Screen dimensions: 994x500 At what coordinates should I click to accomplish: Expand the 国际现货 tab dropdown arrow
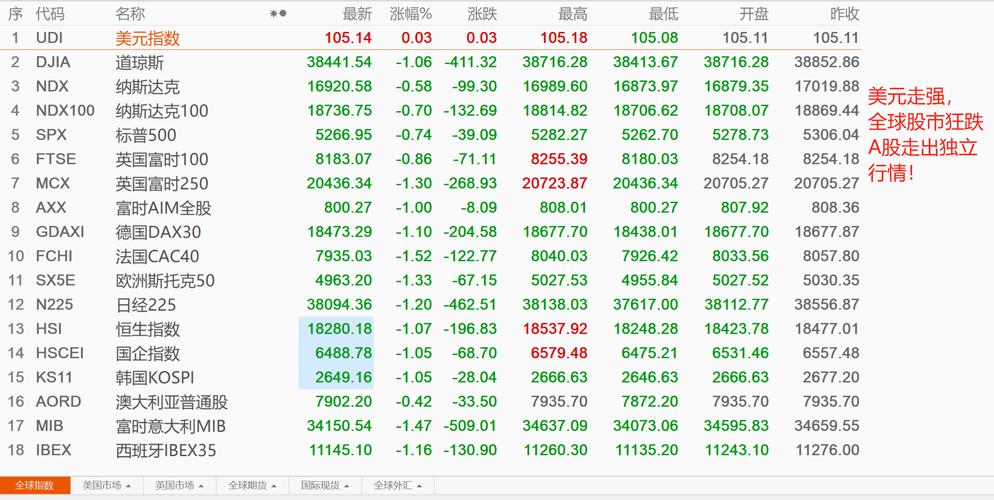pyautogui.click(x=347, y=486)
